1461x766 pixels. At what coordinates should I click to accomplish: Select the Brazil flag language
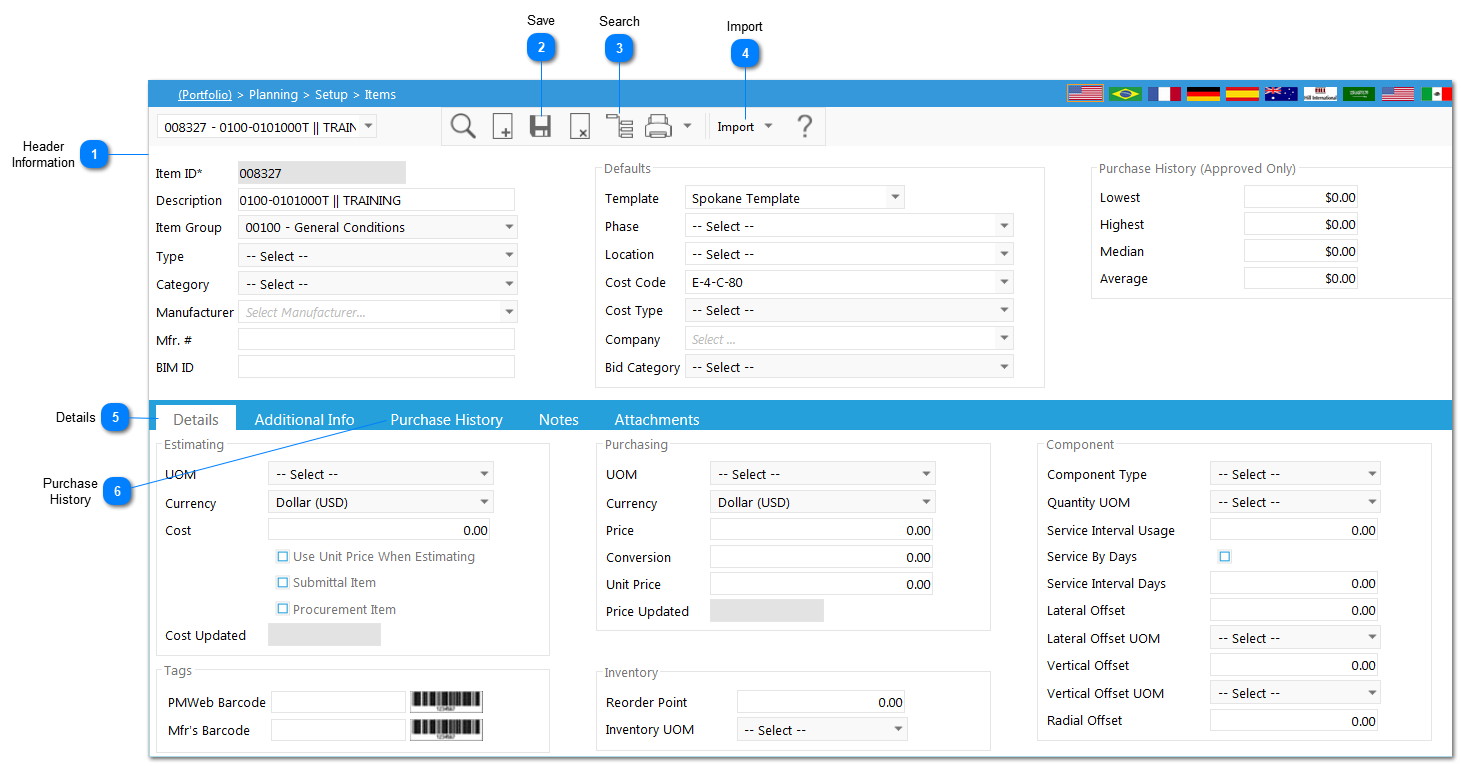(1125, 94)
